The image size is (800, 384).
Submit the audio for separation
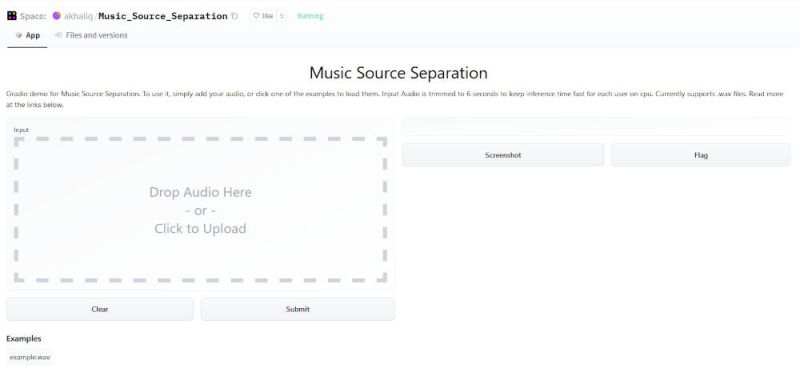click(x=298, y=309)
